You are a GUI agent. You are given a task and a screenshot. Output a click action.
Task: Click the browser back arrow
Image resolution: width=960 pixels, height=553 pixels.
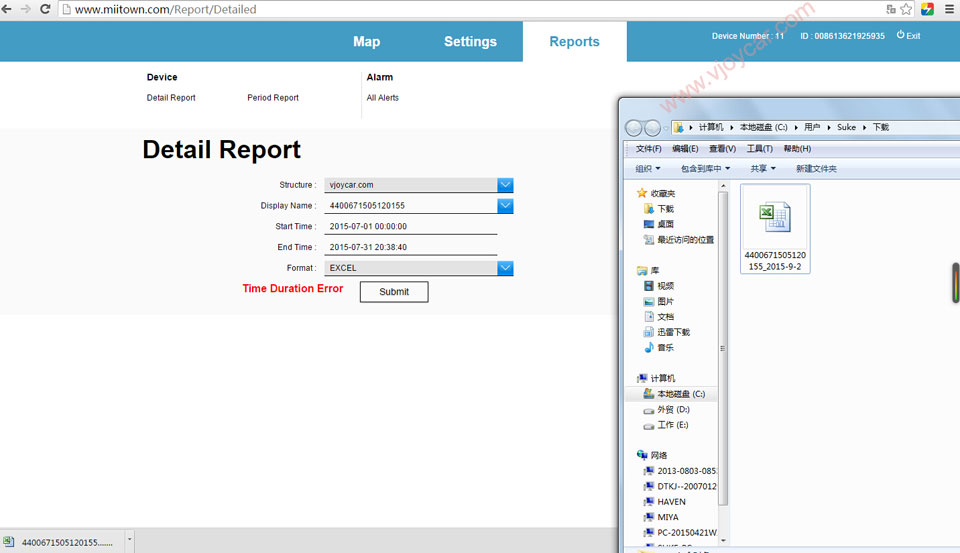[x=9, y=9]
